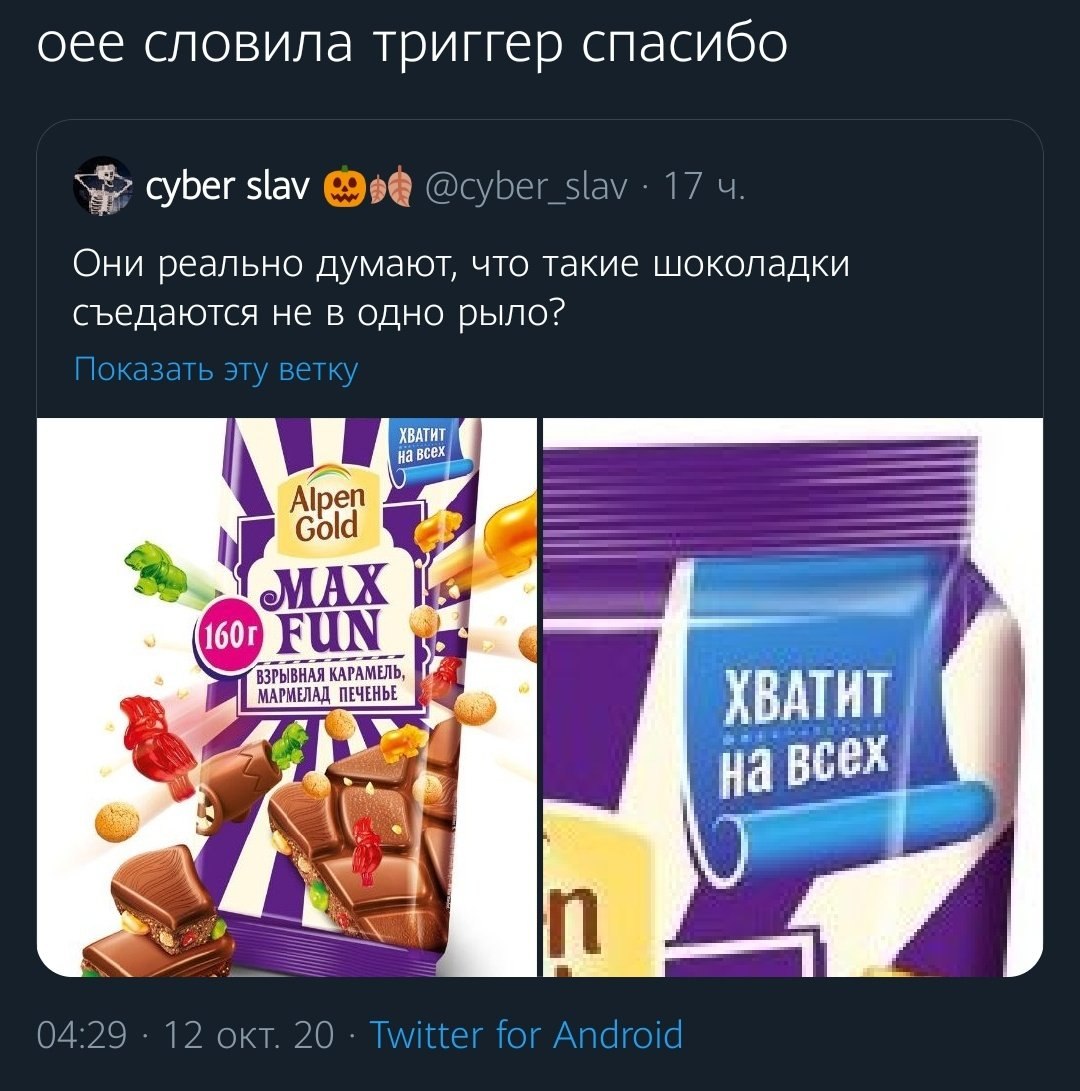1080x1091 pixels.
Task: Open the cyber slav display name
Action: 228,186
